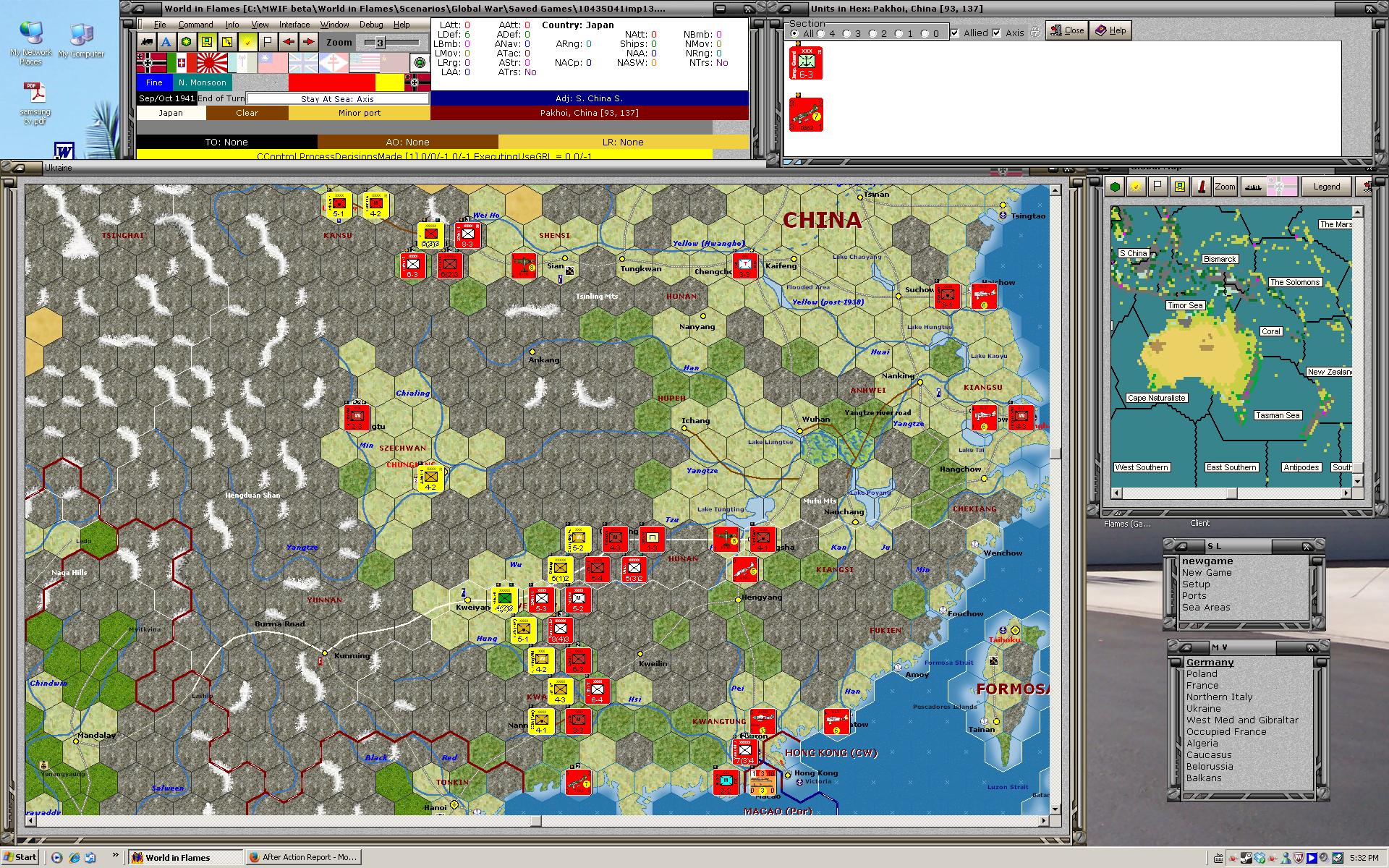Open the View menu
This screenshot has width=1389, height=868.
pyautogui.click(x=260, y=25)
